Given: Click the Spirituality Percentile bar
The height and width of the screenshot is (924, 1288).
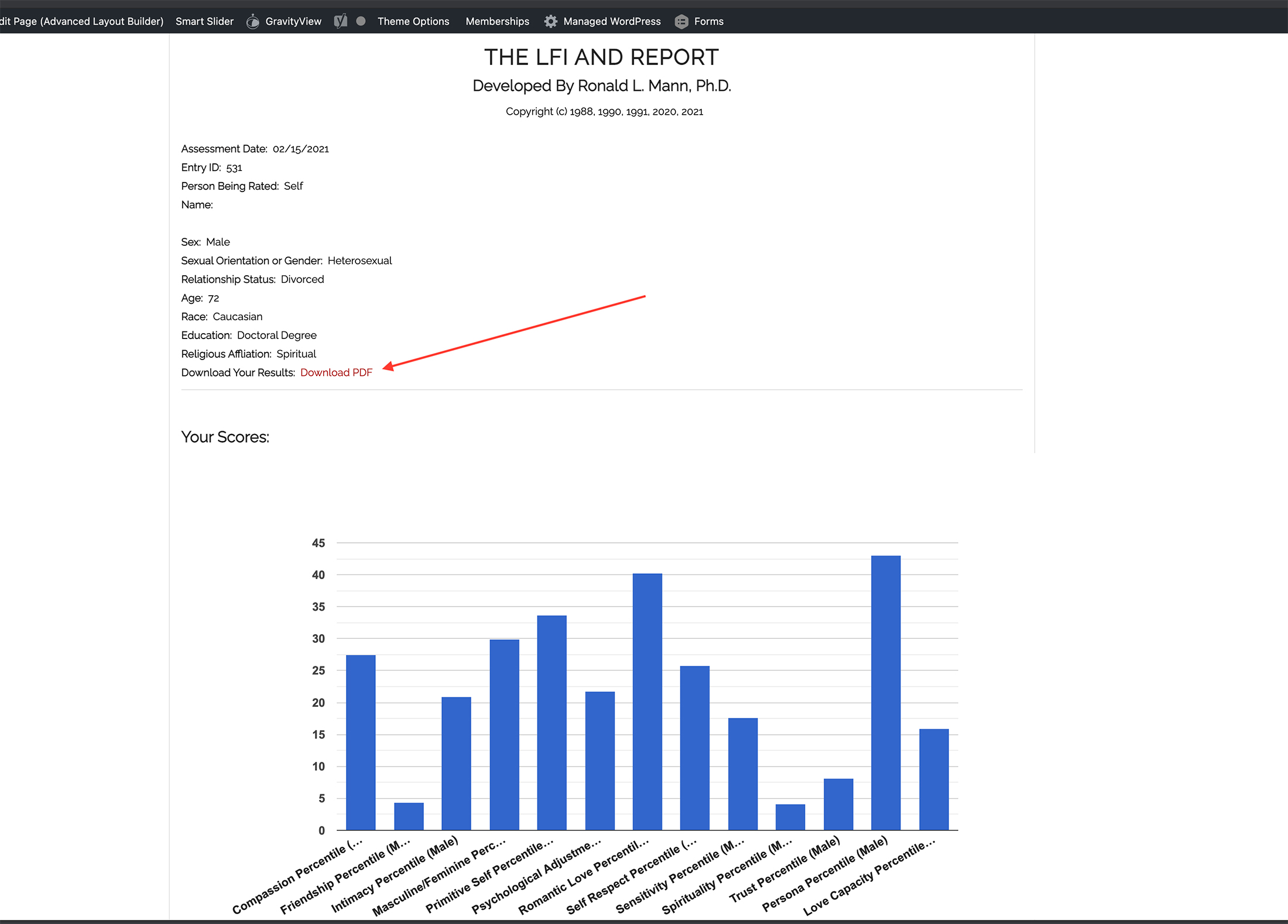Looking at the screenshot, I should click(x=790, y=817).
